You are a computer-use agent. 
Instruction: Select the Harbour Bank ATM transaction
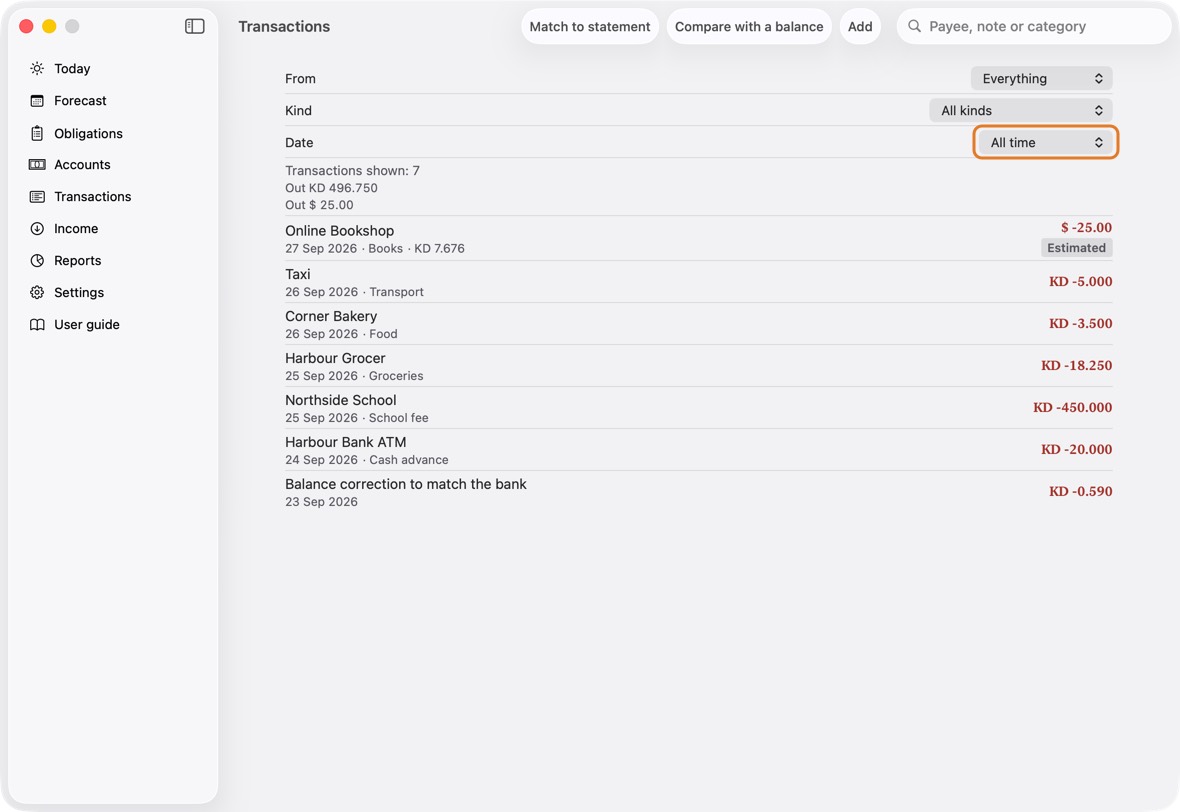(x=698, y=450)
